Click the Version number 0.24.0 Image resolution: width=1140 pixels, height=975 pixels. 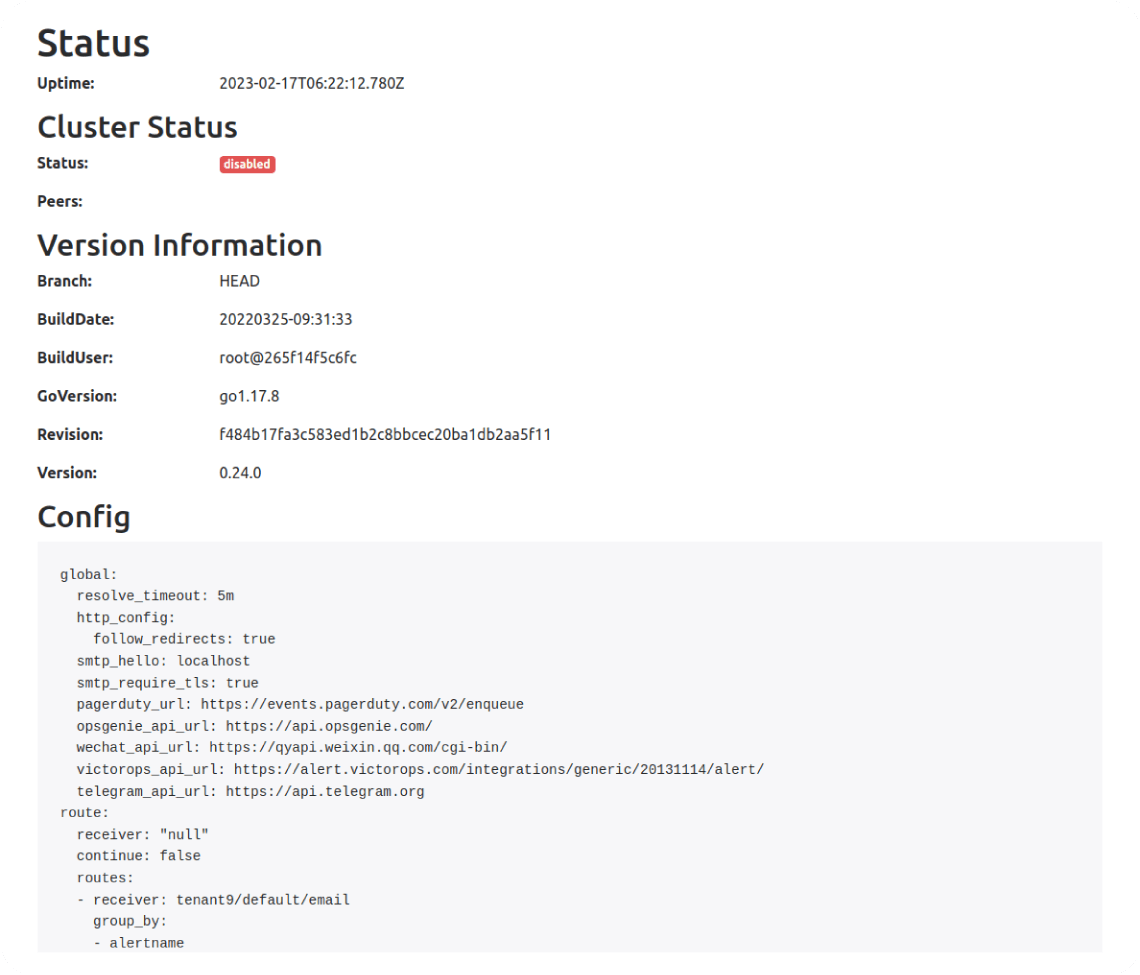tap(240, 473)
